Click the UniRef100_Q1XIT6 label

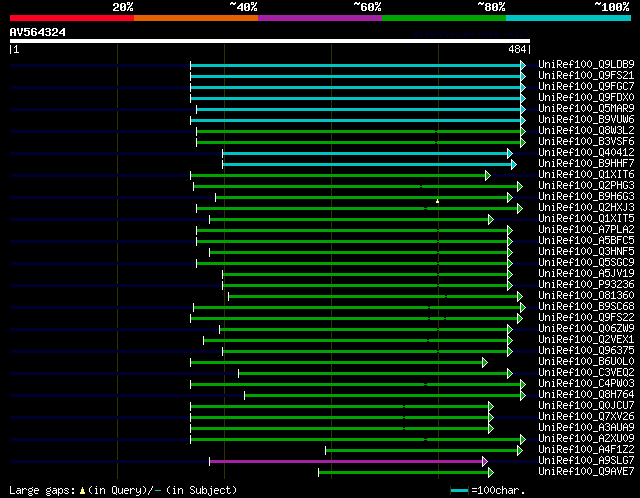point(586,175)
